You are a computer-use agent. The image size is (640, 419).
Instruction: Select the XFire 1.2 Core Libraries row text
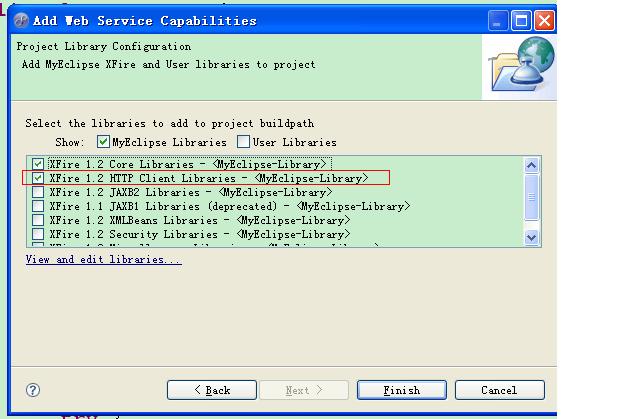click(188, 164)
